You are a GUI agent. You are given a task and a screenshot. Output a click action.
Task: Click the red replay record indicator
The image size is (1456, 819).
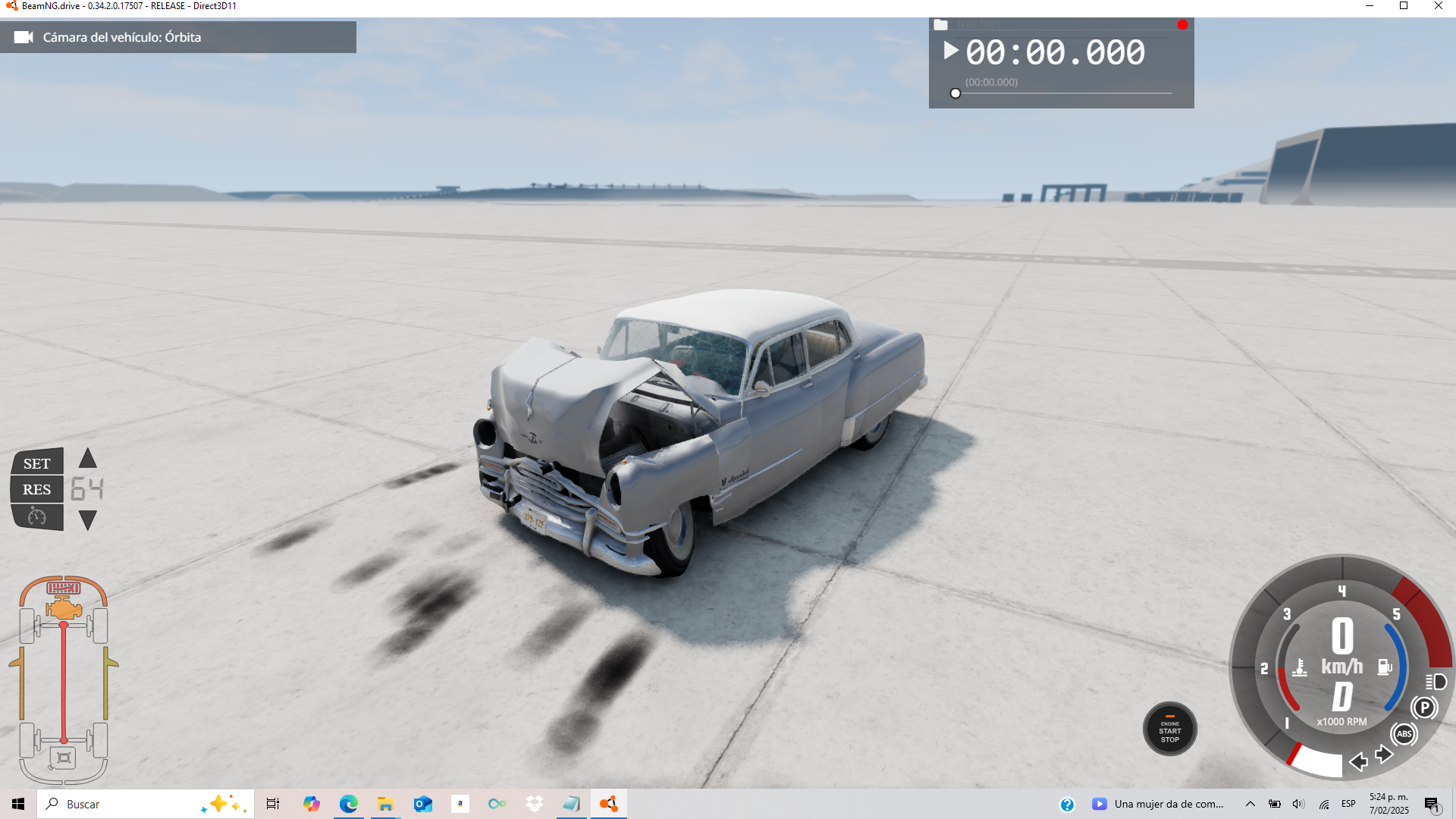pos(1182,25)
